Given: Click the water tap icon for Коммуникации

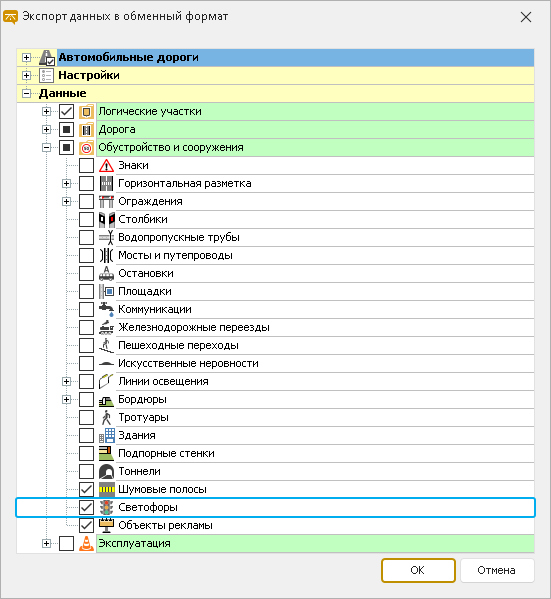Looking at the screenshot, I should (106, 309).
